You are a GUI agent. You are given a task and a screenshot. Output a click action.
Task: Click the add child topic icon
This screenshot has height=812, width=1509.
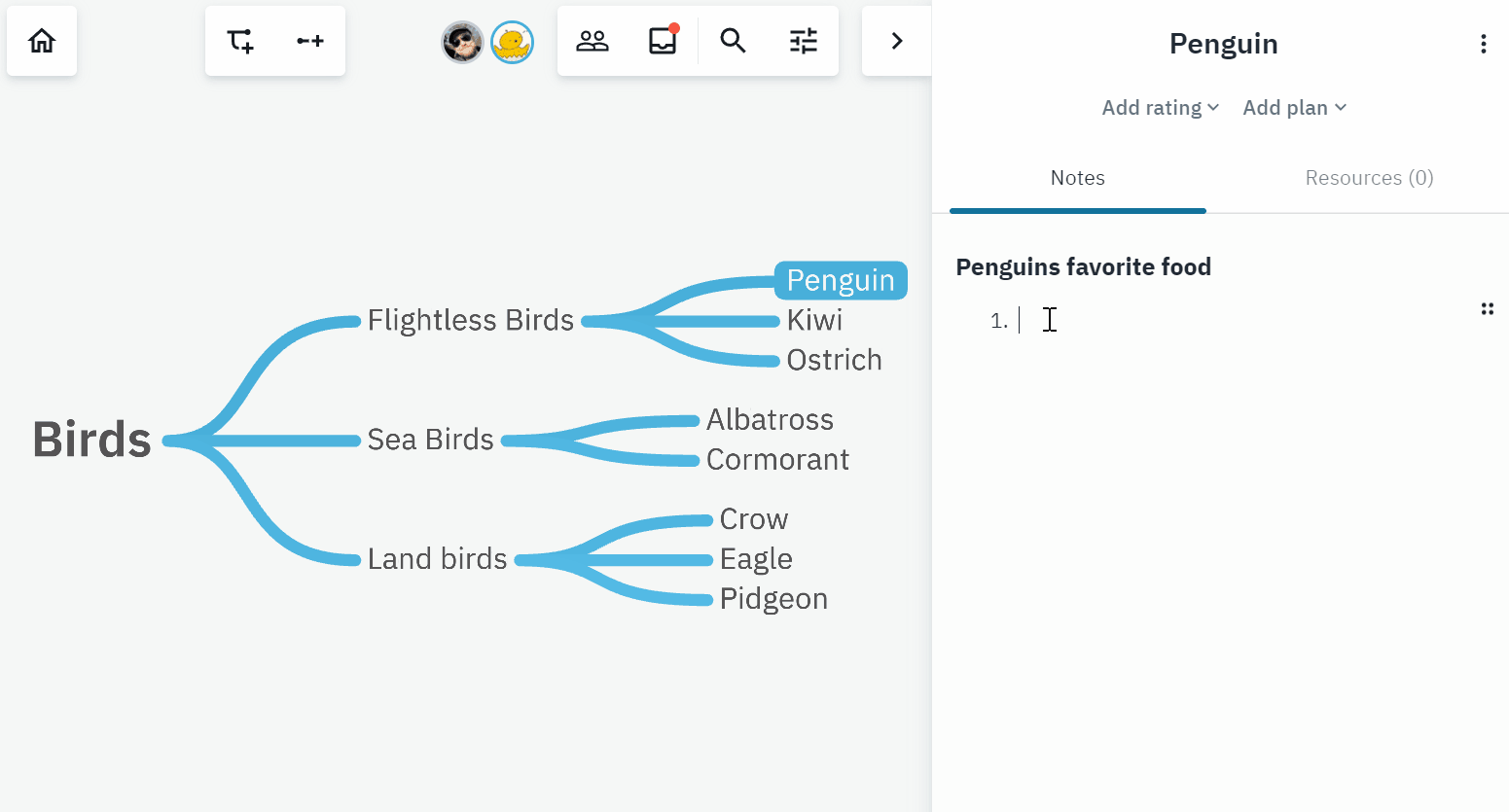tap(240, 41)
